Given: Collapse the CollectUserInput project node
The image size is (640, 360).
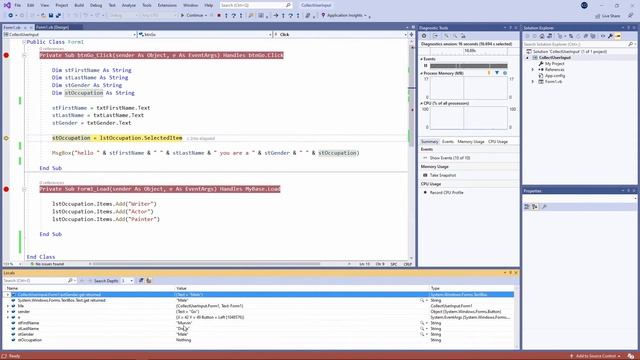Looking at the screenshot, I should click(x=527, y=58).
